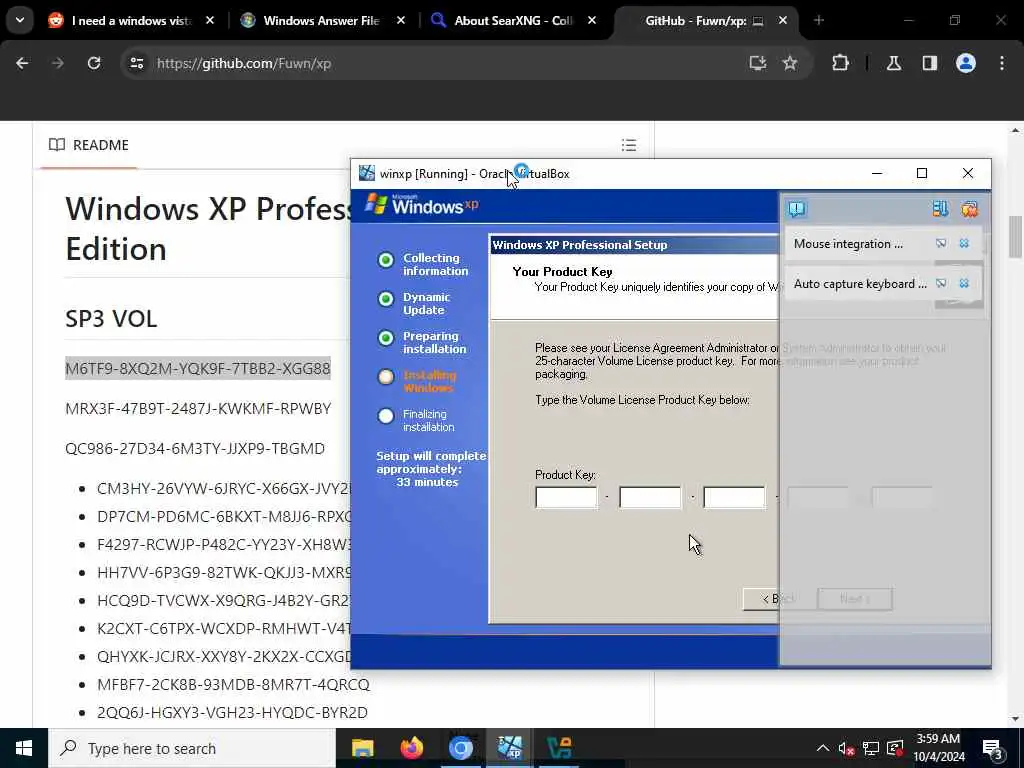
Task: Open the browser three-dot menu
Action: (1002, 63)
